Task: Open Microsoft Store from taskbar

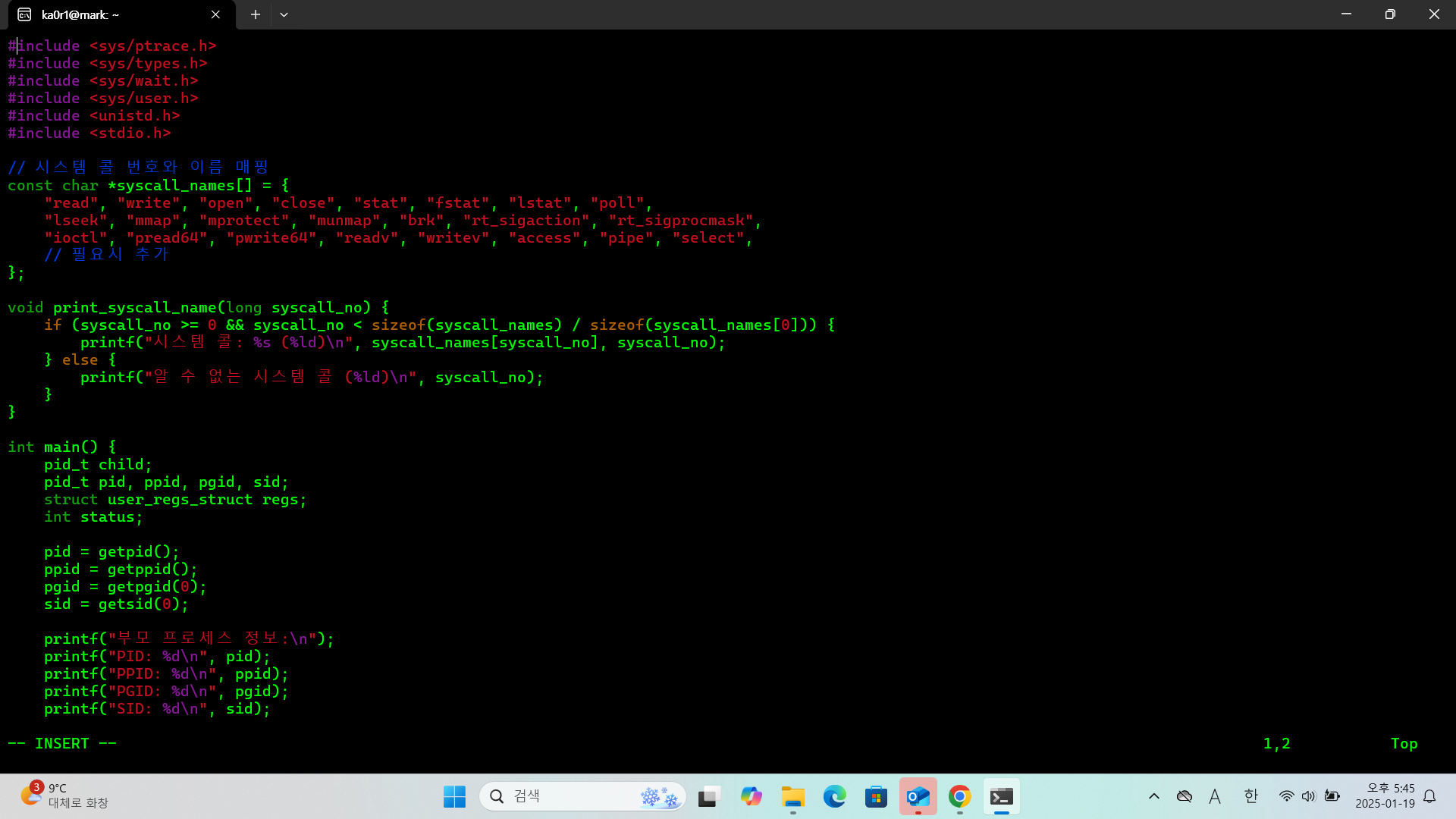Action: 876,796
